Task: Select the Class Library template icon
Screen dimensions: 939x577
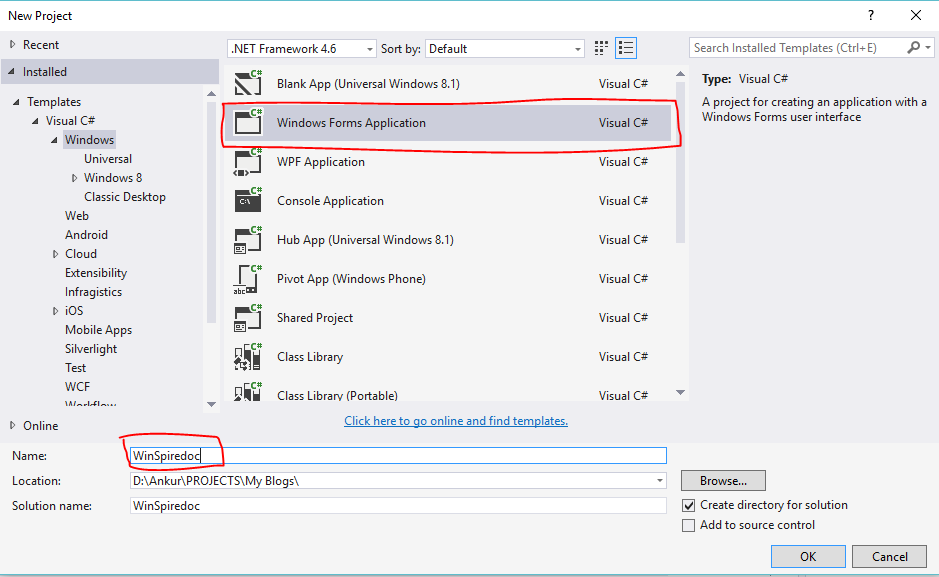Action: point(248,356)
